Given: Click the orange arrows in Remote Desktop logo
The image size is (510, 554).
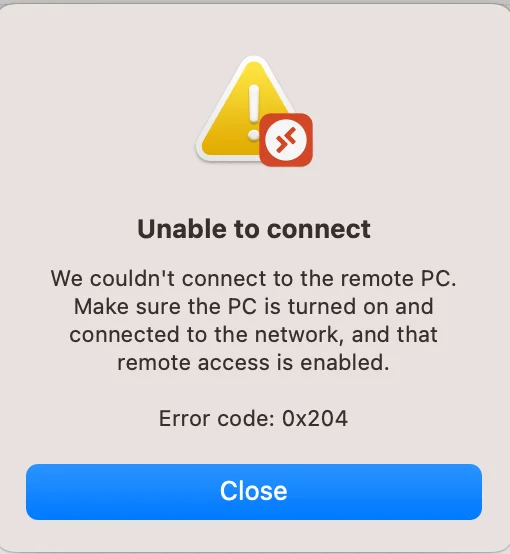Looking at the screenshot, I should click(286, 140).
